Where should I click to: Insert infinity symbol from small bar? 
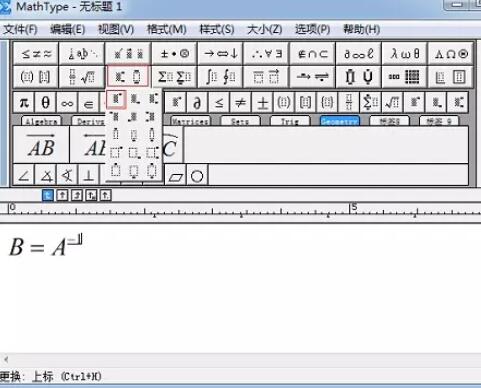(67, 102)
